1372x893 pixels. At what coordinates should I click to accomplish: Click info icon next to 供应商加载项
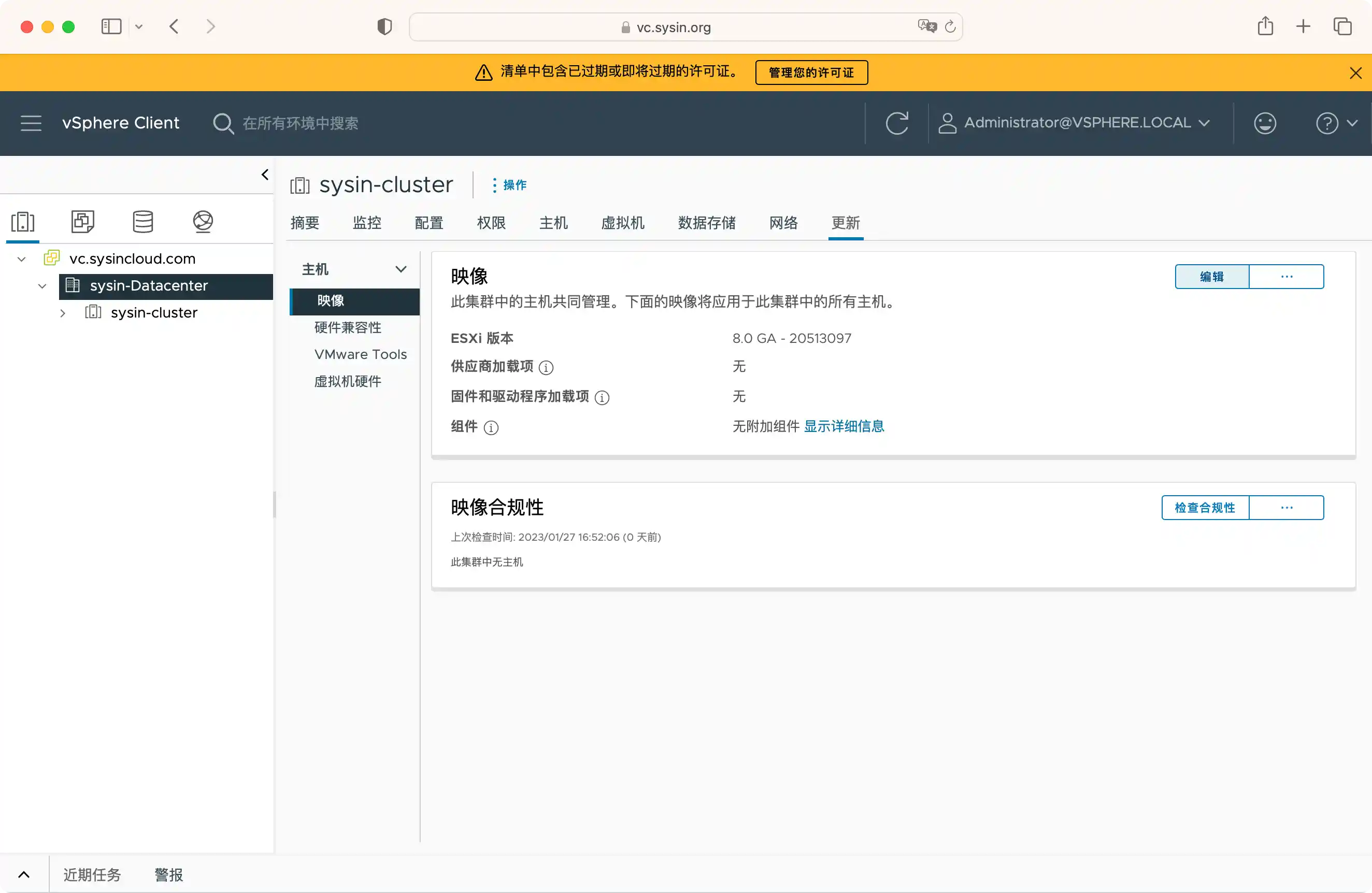pos(546,368)
